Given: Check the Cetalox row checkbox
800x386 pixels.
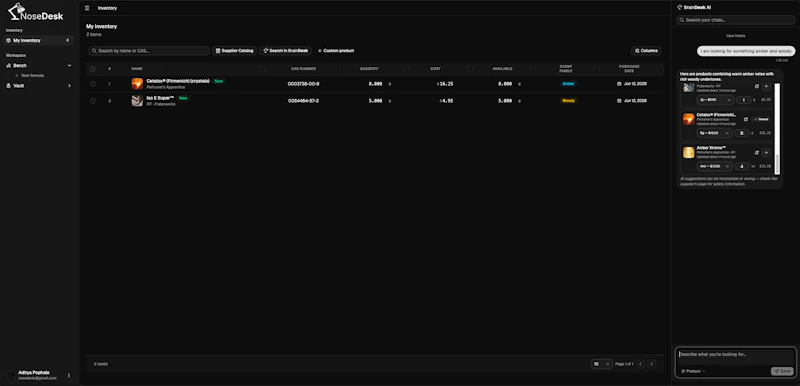Looking at the screenshot, I should [93, 84].
